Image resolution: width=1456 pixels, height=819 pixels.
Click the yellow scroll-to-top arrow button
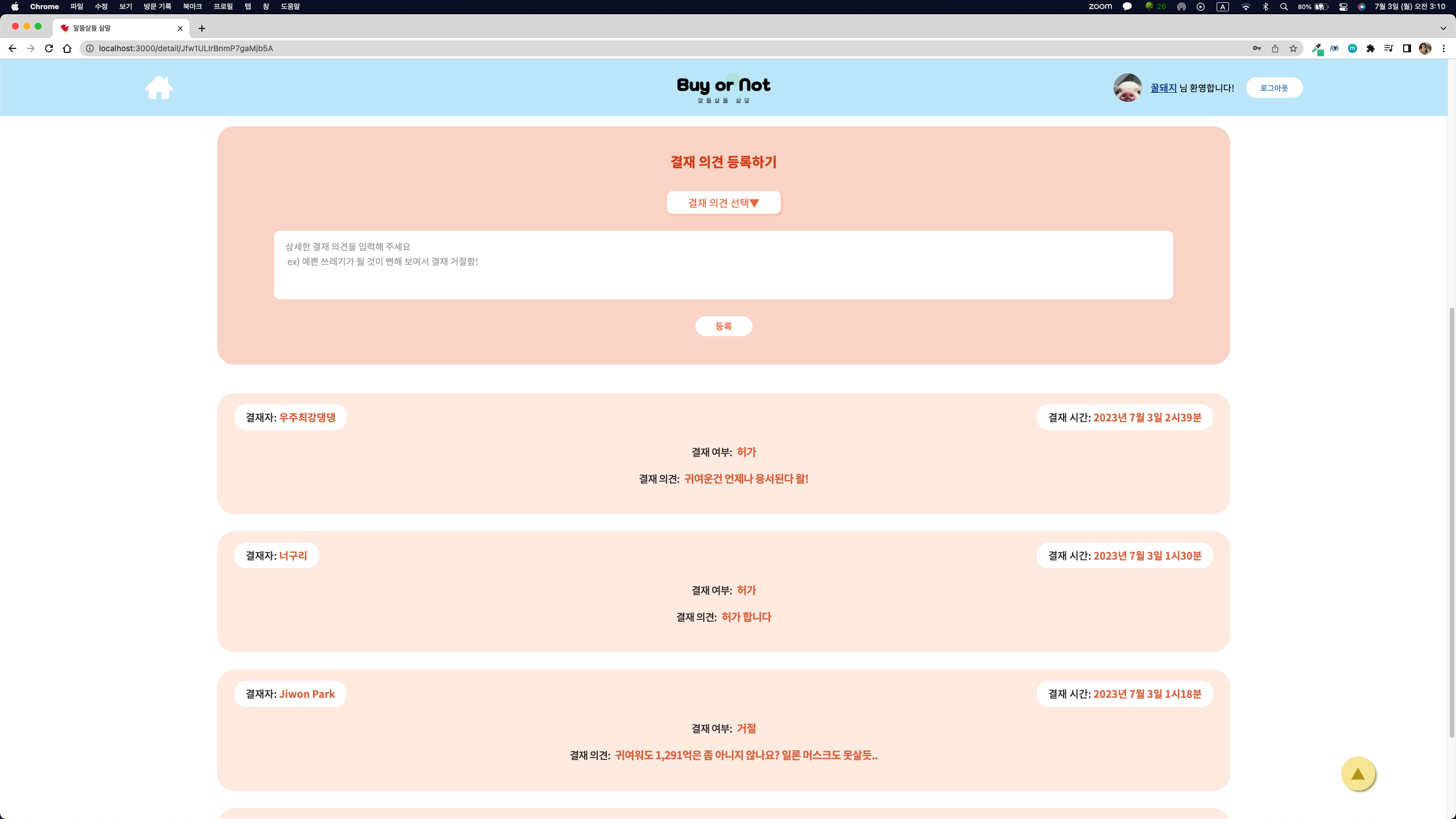(x=1358, y=773)
